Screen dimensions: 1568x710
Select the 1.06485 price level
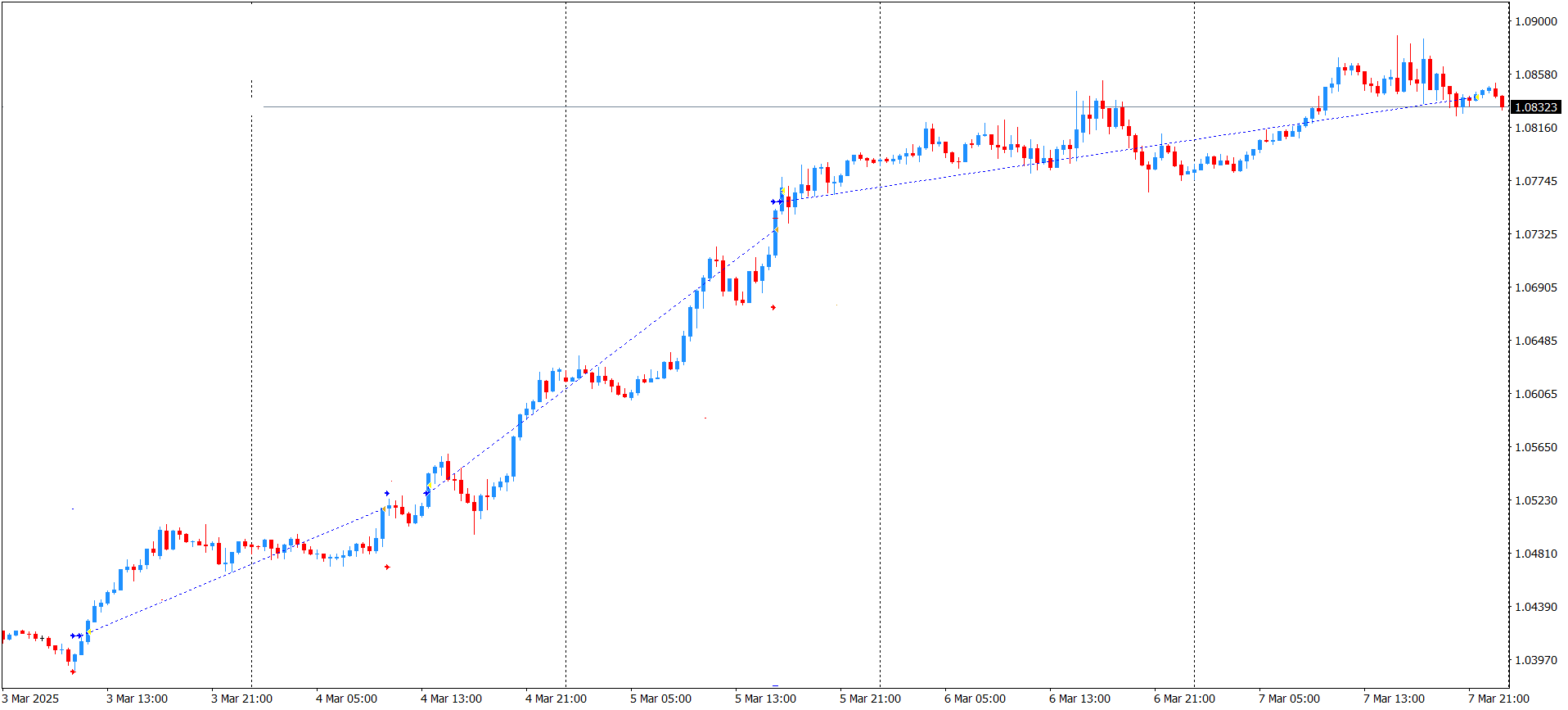click(1536, 341)
